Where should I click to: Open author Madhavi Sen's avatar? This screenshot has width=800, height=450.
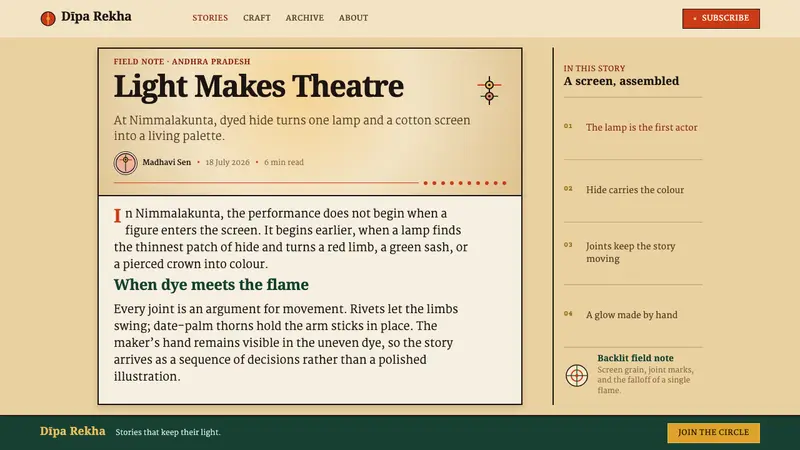[x=126, y=163]
